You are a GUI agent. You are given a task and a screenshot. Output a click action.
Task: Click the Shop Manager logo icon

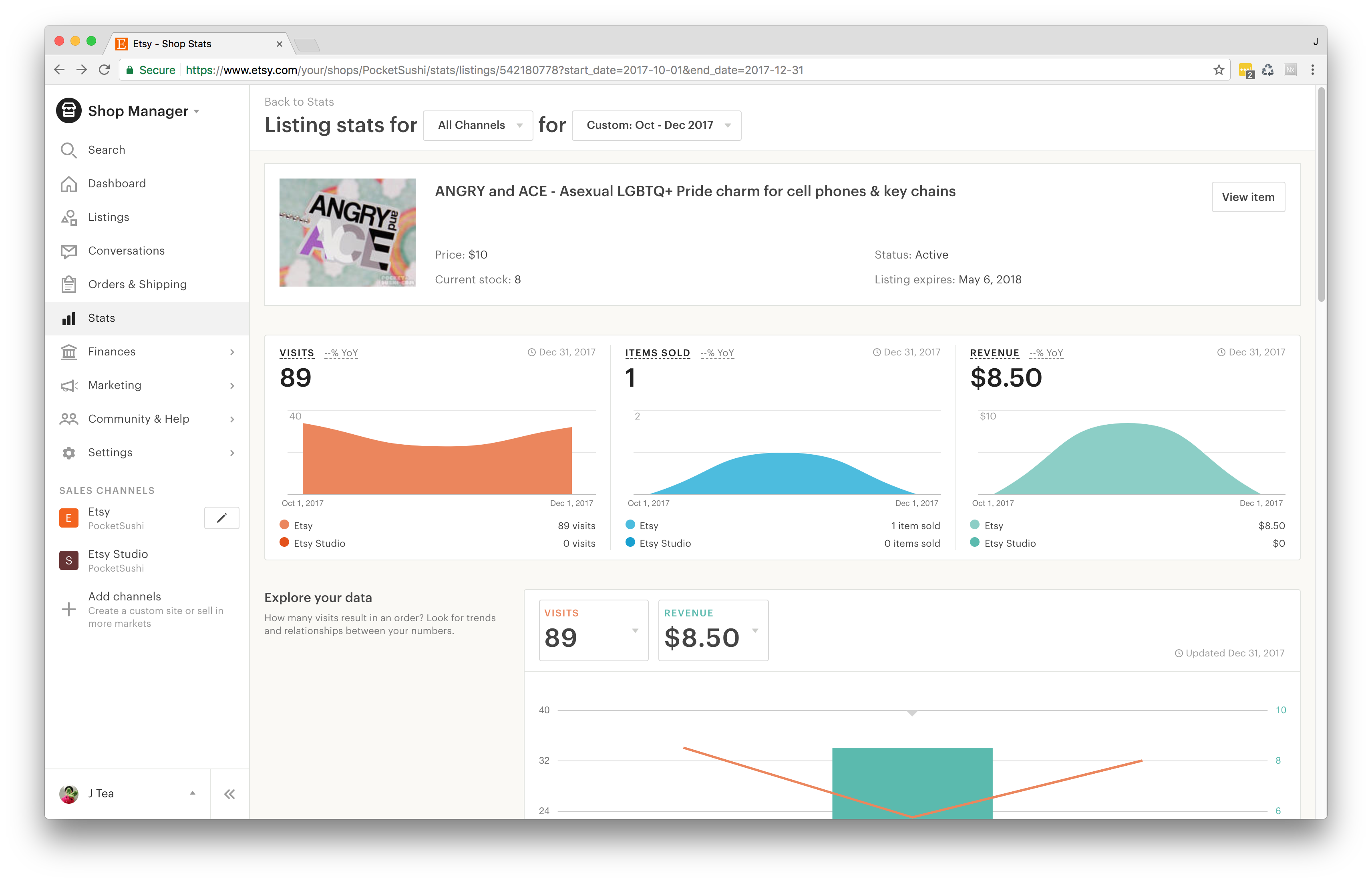point(68,110)
